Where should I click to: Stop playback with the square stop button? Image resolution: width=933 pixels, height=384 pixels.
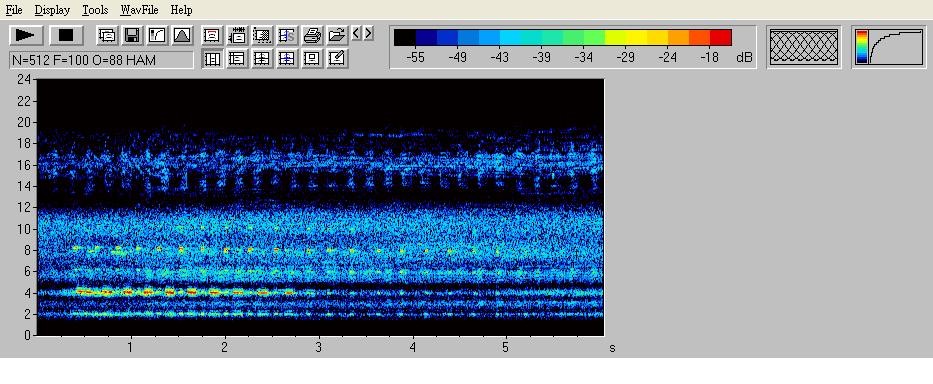pyautogui.click(x=66, y=35)
